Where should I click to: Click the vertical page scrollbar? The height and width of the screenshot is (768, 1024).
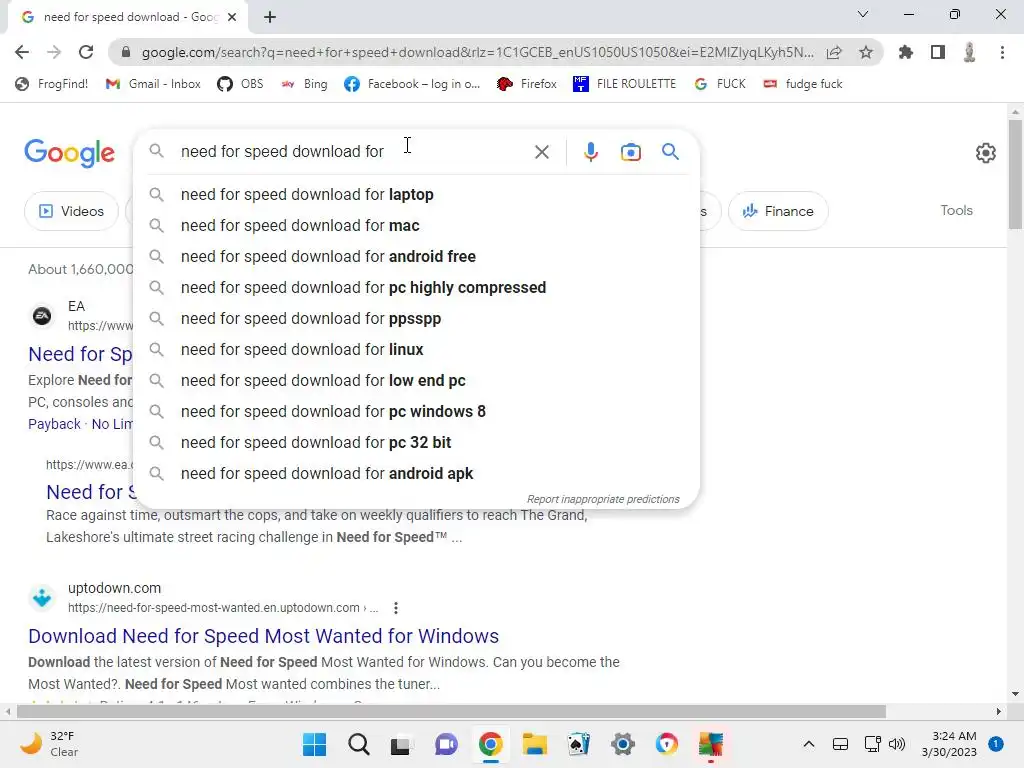coord(1015,175)
